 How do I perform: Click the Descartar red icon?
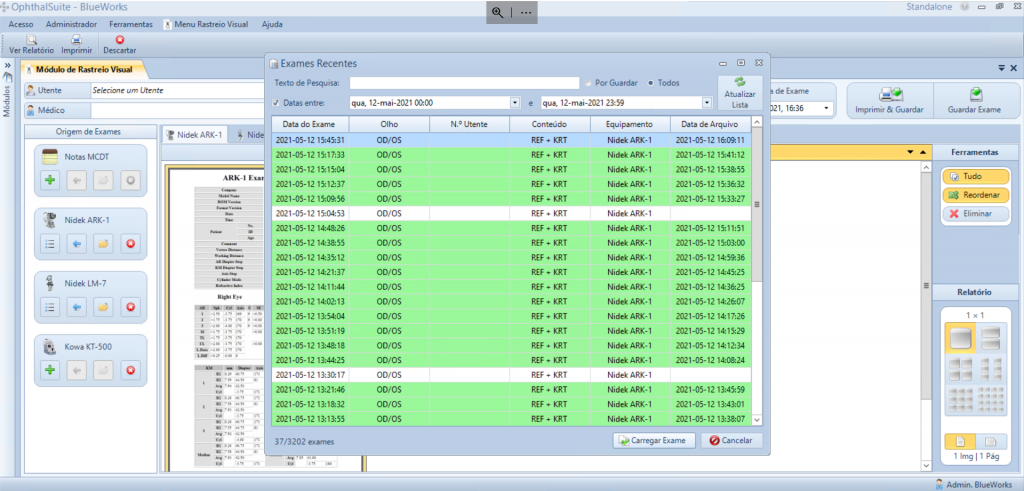pyautogui.click(x=120, y=39)
